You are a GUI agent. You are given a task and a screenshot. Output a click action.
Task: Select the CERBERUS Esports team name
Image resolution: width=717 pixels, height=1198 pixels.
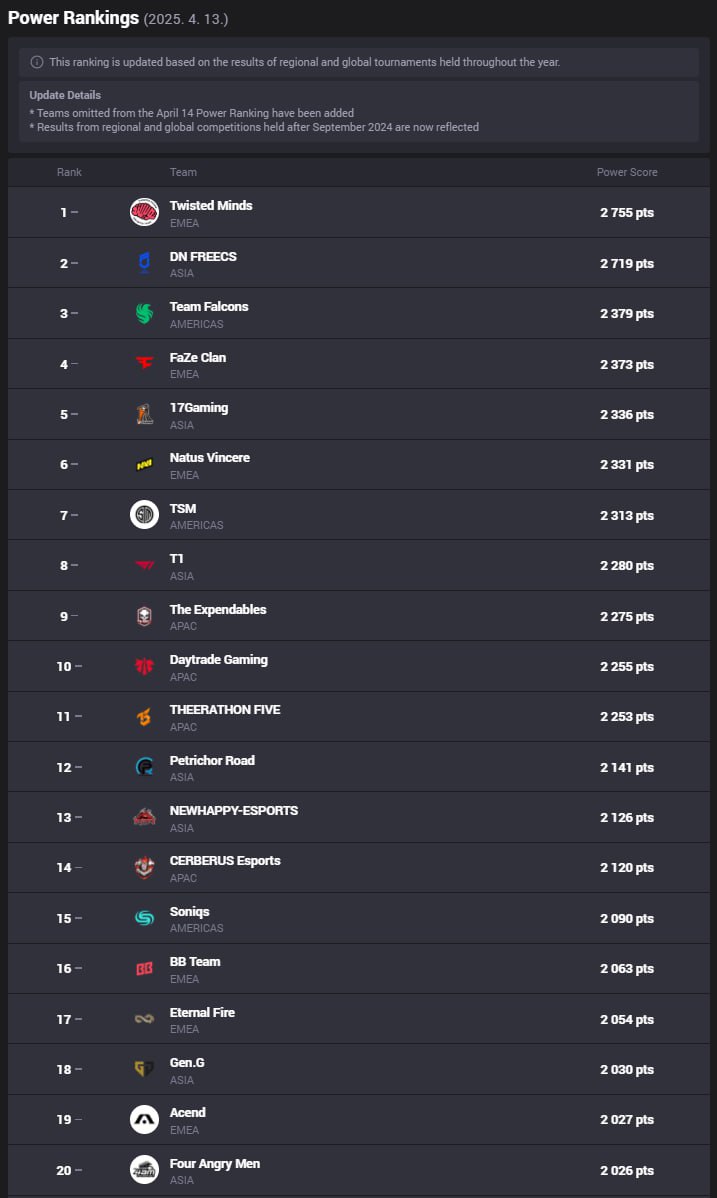point(225,860)
